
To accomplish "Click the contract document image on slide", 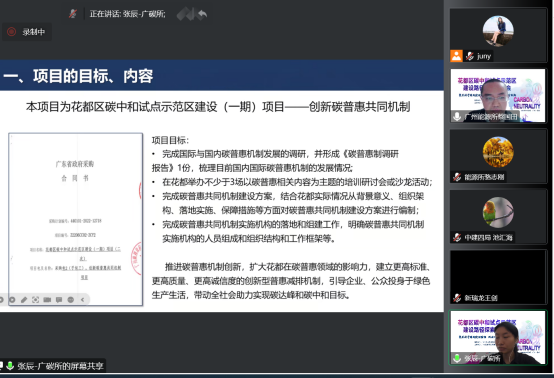I will (75, 219).
